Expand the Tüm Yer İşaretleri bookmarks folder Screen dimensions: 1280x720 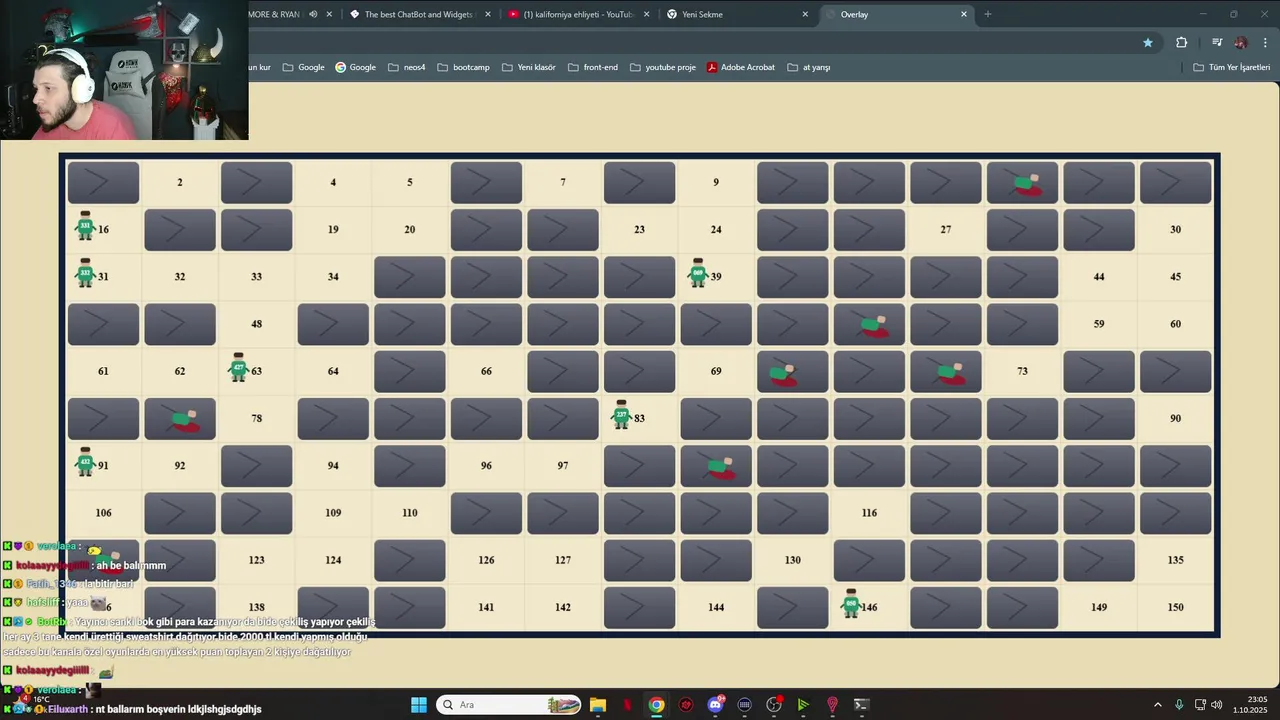[x=1232, y=67]
